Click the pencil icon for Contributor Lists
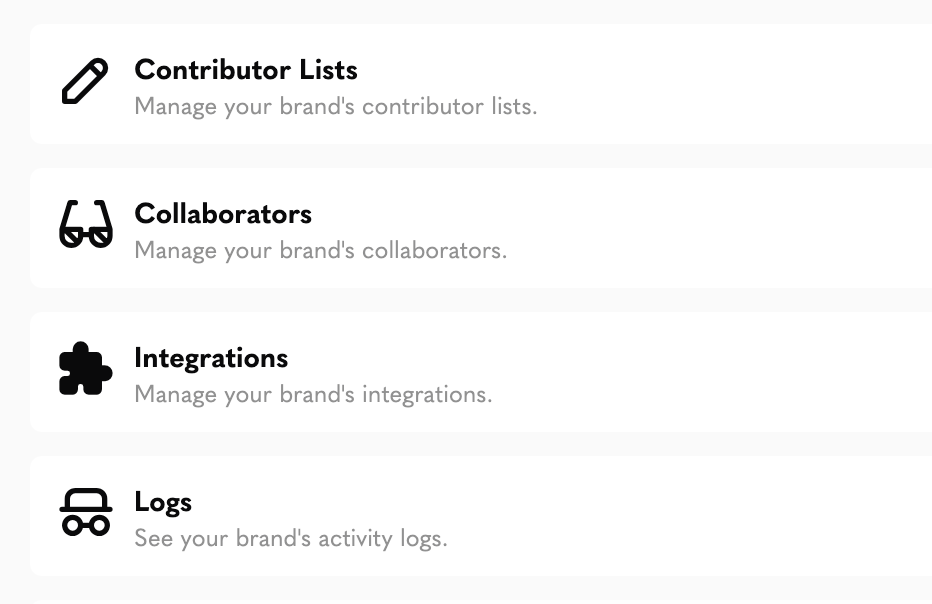 tap(85, 81)
